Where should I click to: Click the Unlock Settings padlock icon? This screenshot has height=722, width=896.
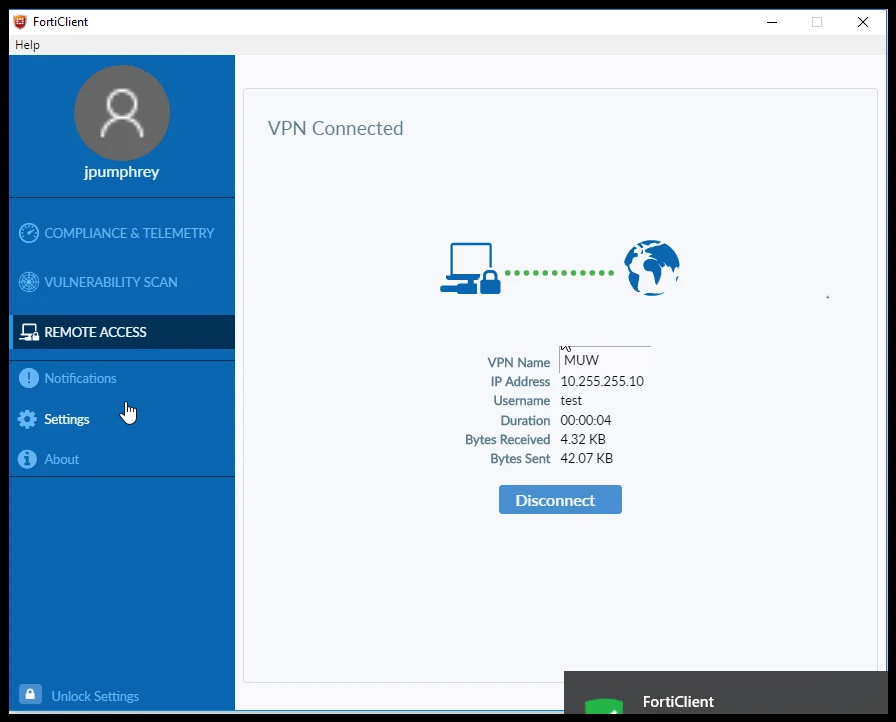[30, 694]
